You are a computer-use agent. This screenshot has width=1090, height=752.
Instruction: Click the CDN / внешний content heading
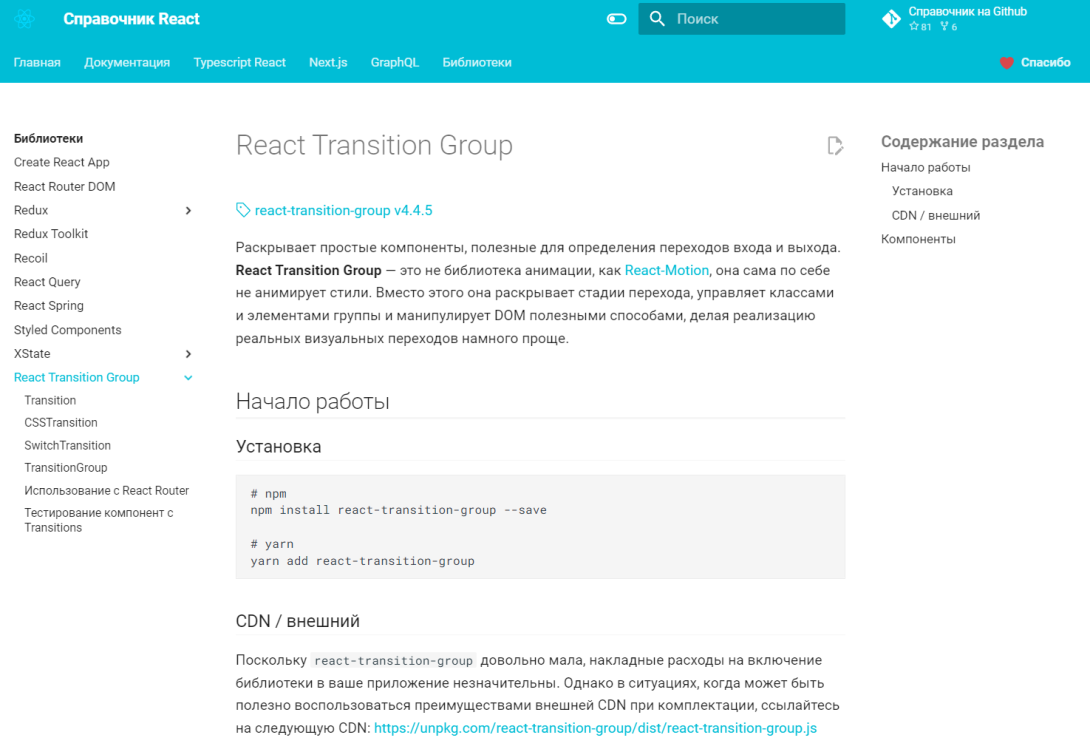click(x=298, y=621)
